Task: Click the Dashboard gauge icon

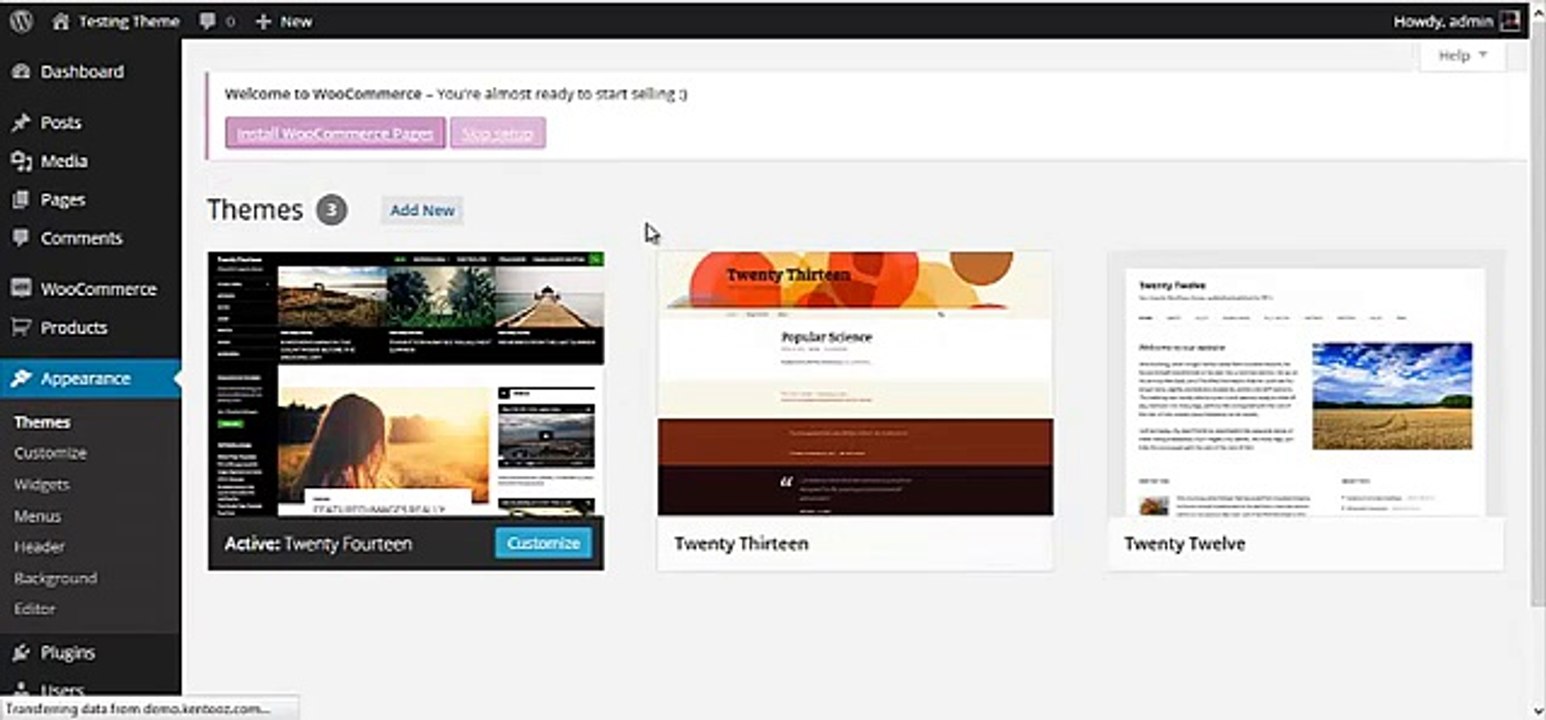Action: tap(21, 72)
